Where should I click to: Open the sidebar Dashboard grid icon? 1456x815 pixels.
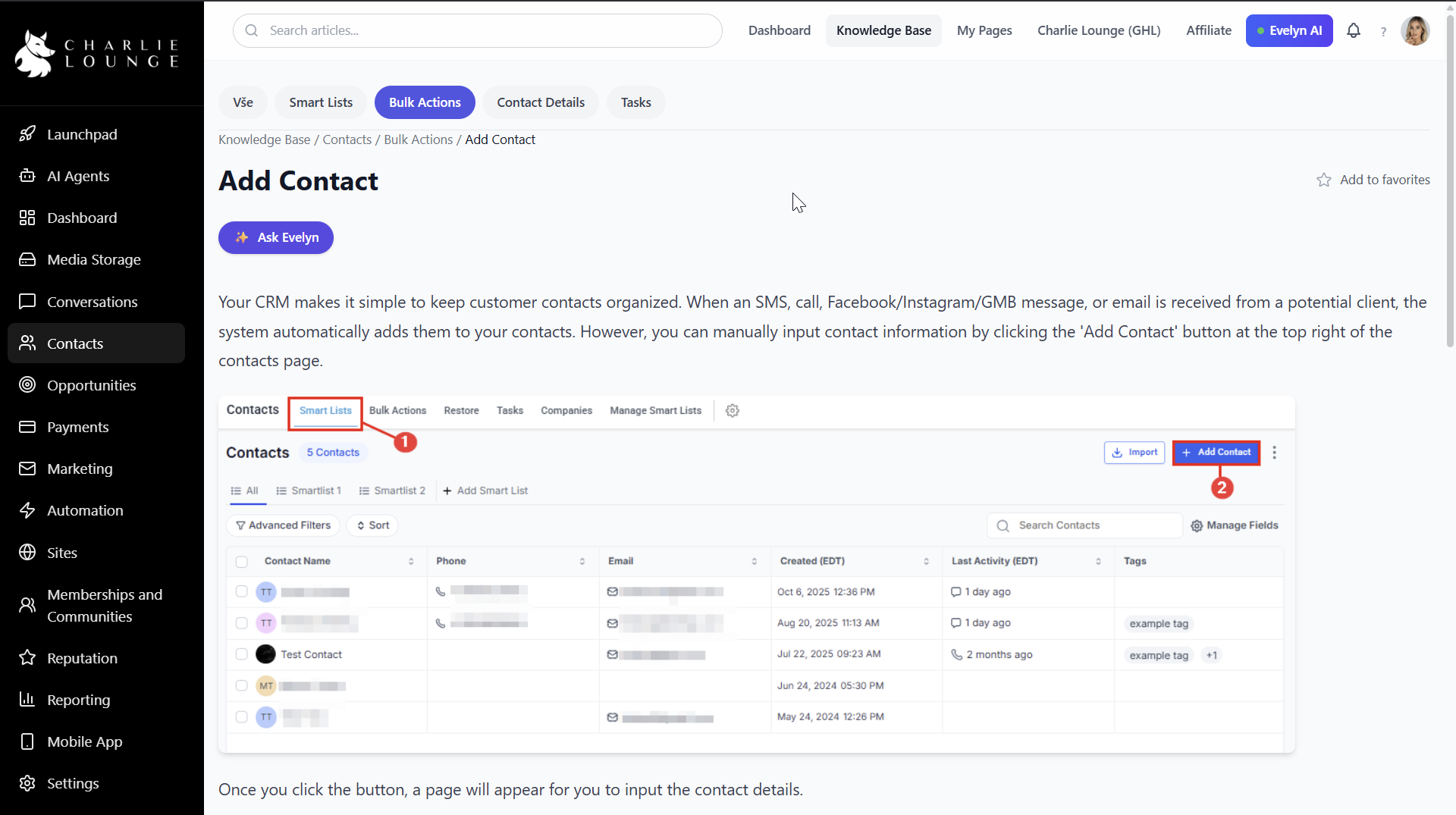click(27, 218)
